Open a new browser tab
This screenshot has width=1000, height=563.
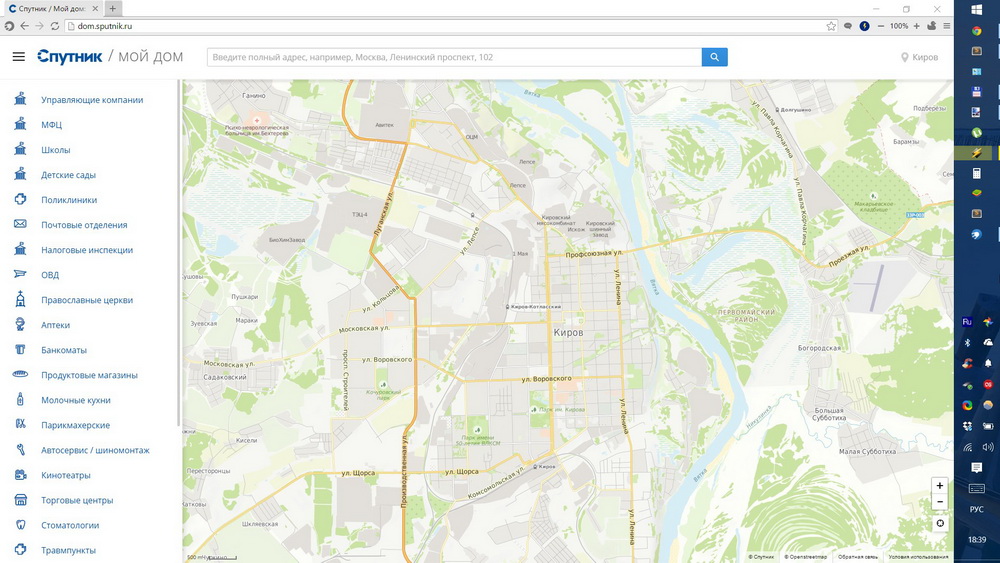(112, 8)
